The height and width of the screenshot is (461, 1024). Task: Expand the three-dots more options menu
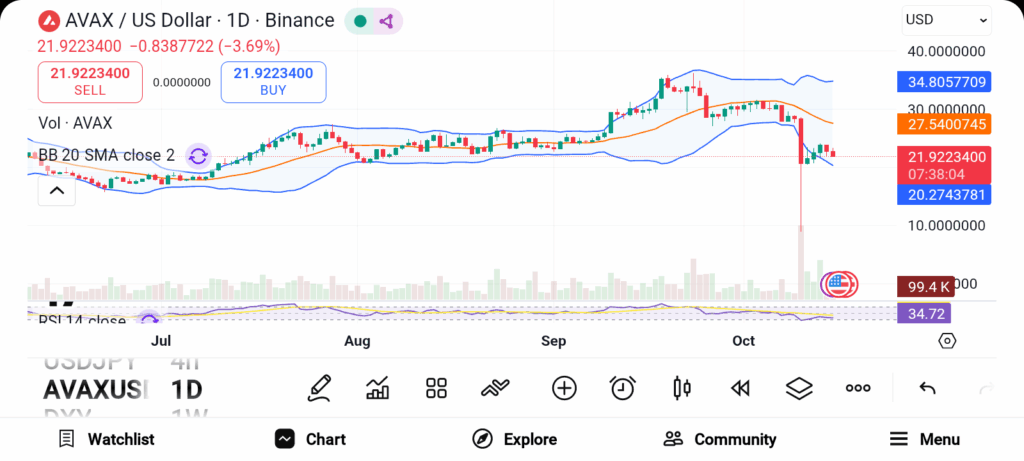(x=858, y=388)
